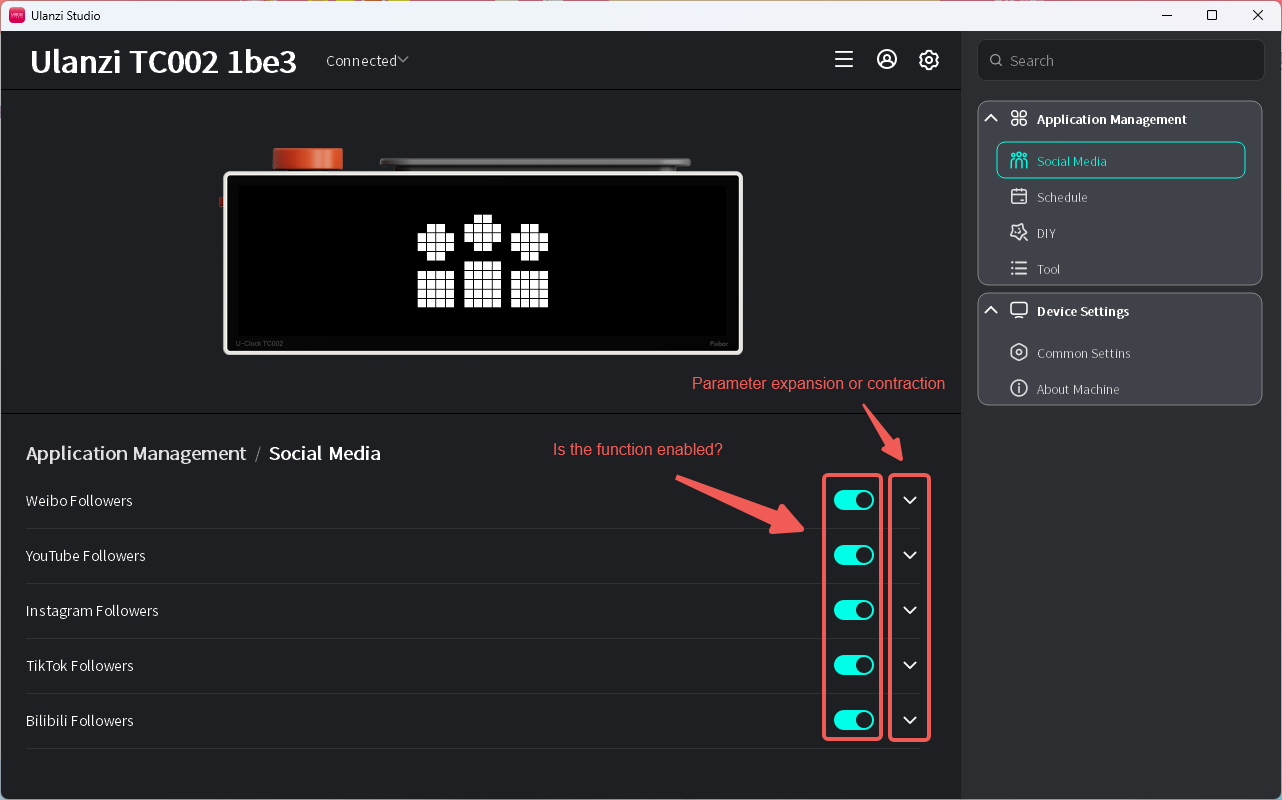Screen dimensions: 1282x800
Task: Click the Ulanzi Studio title bar logo
Action: coord(17,15)
